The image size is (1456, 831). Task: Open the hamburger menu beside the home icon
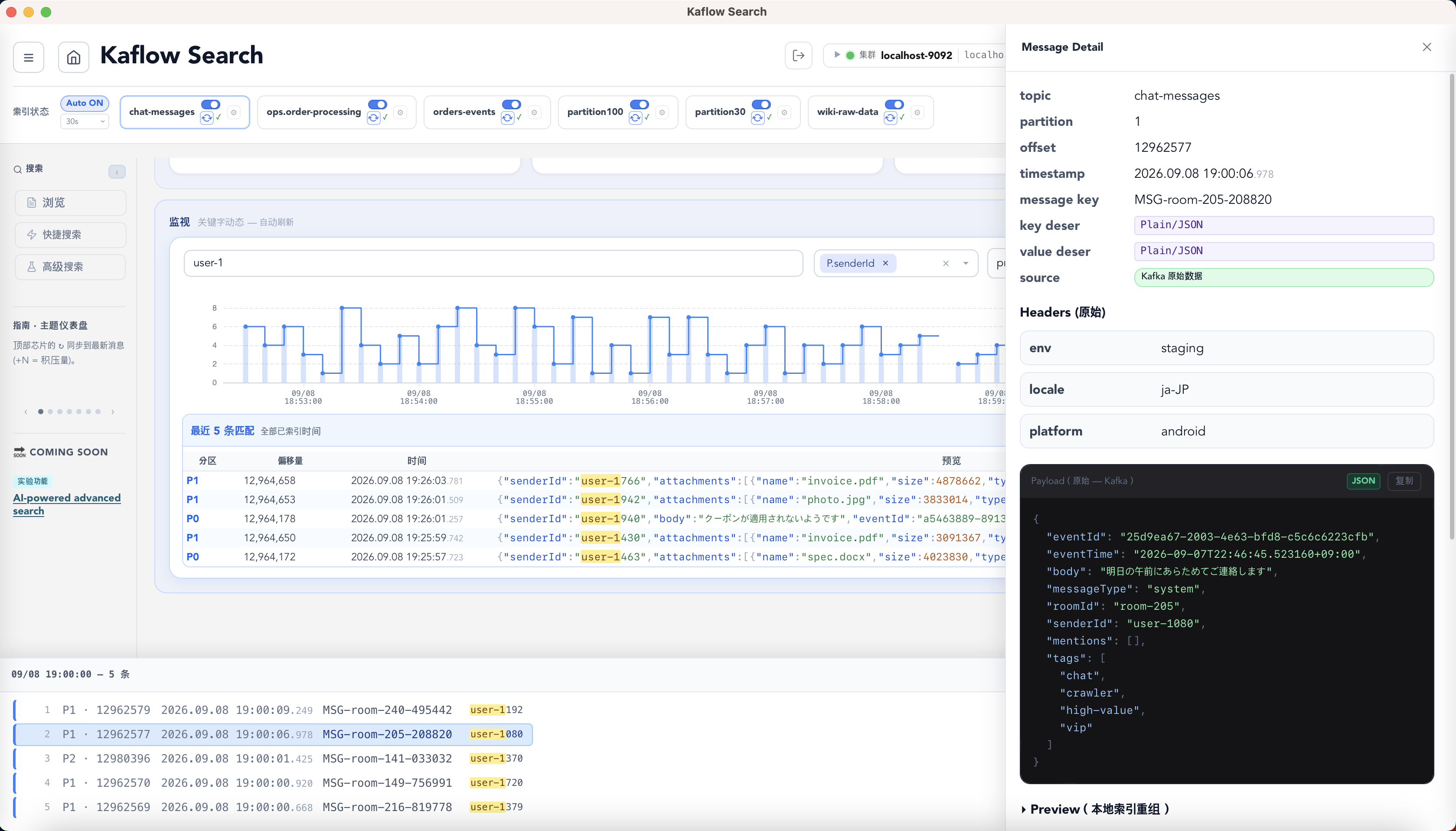[29, 57]
